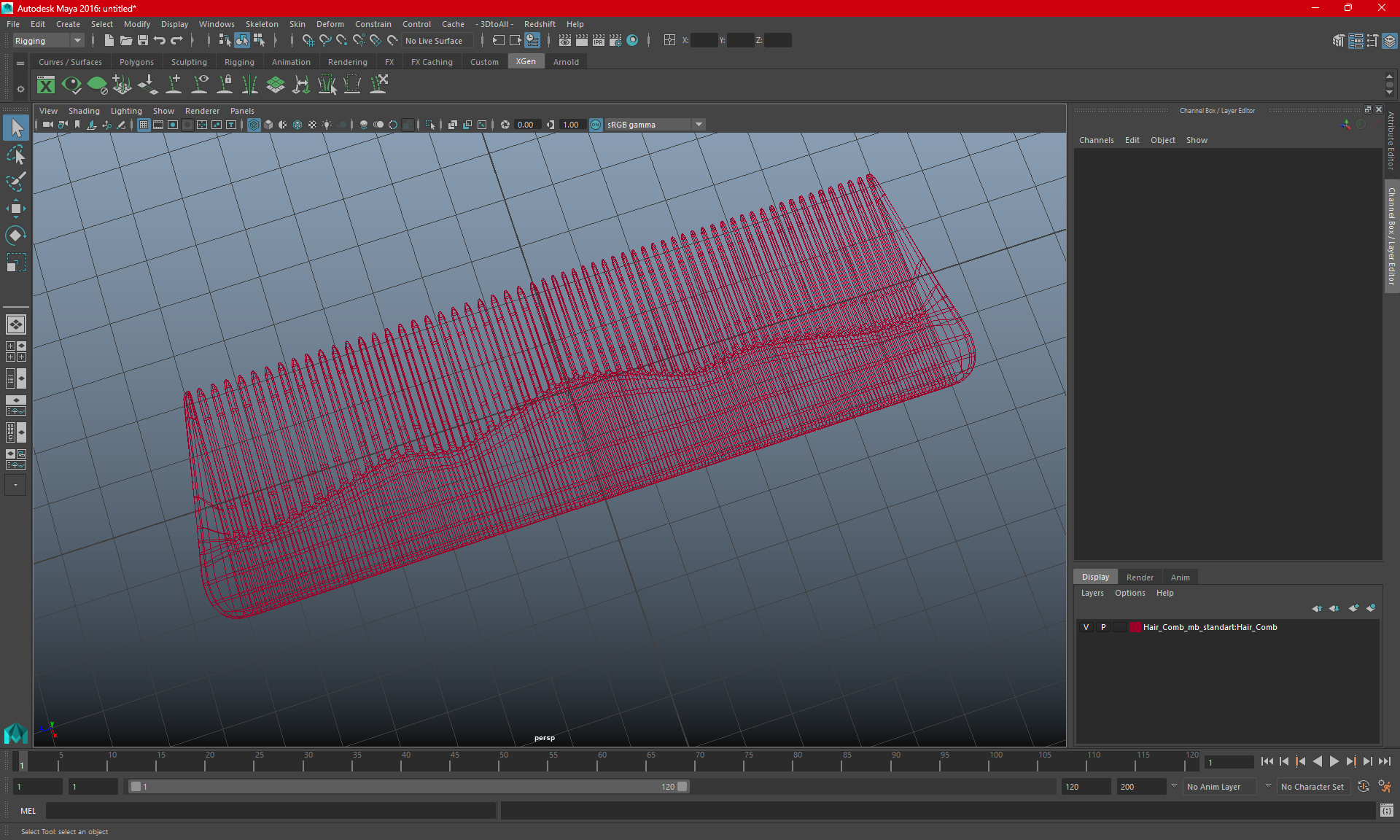Toggle the Isolate select icon
Image resolution: width=1400 pixels, height=840 pixels.
(430, 125)
